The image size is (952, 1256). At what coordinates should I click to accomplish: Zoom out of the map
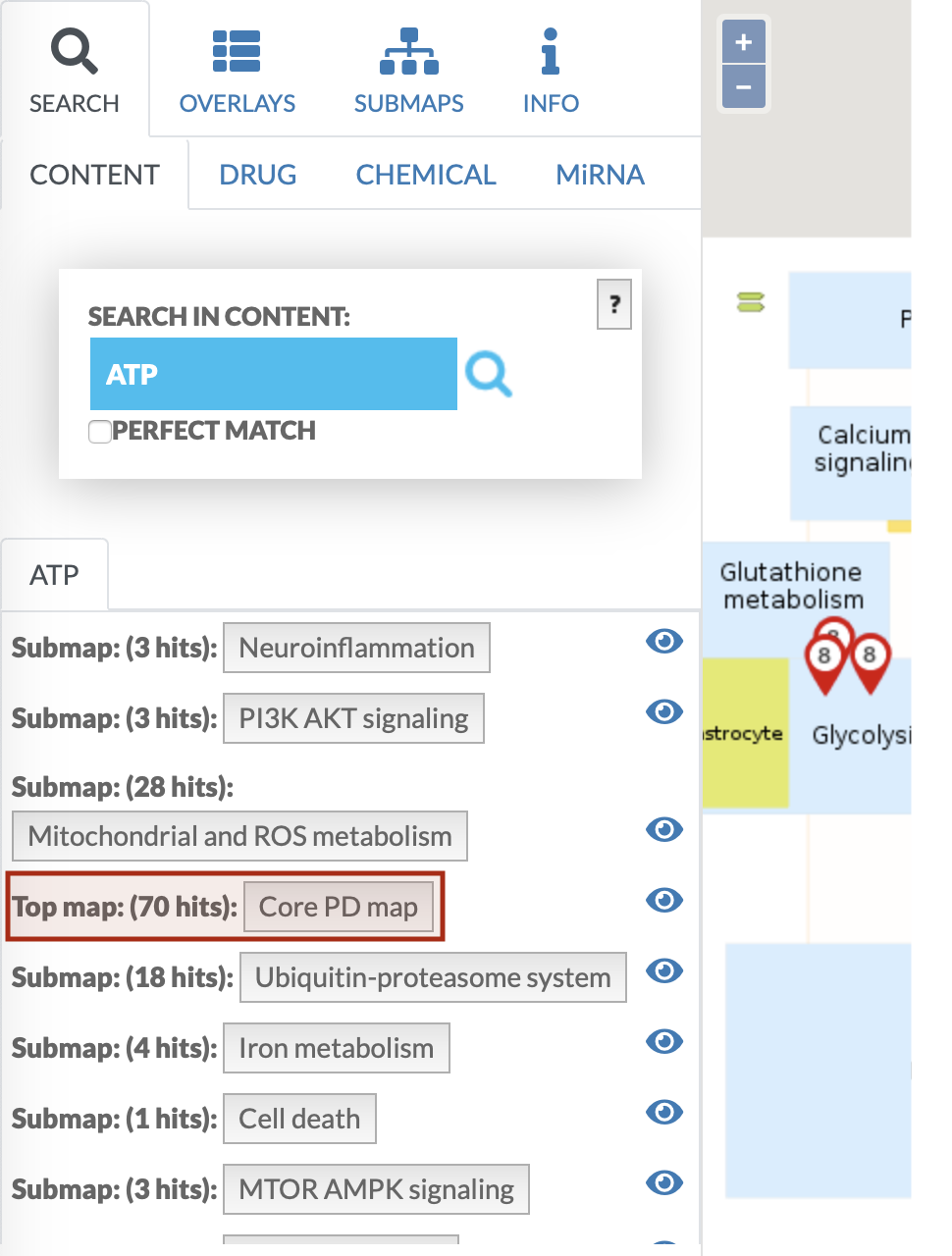click(743, 88)
